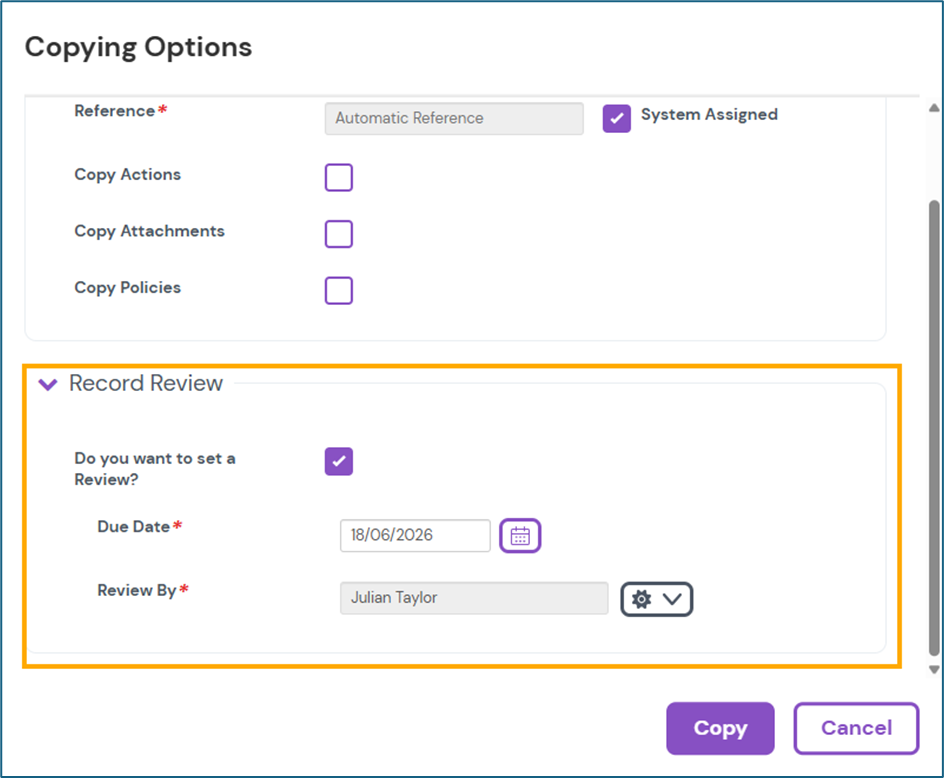Image resolution: width=944 pixels, height=778 pixels.
Task: Tick the Copy Attachments checkbox
Action: coord(339,234)
